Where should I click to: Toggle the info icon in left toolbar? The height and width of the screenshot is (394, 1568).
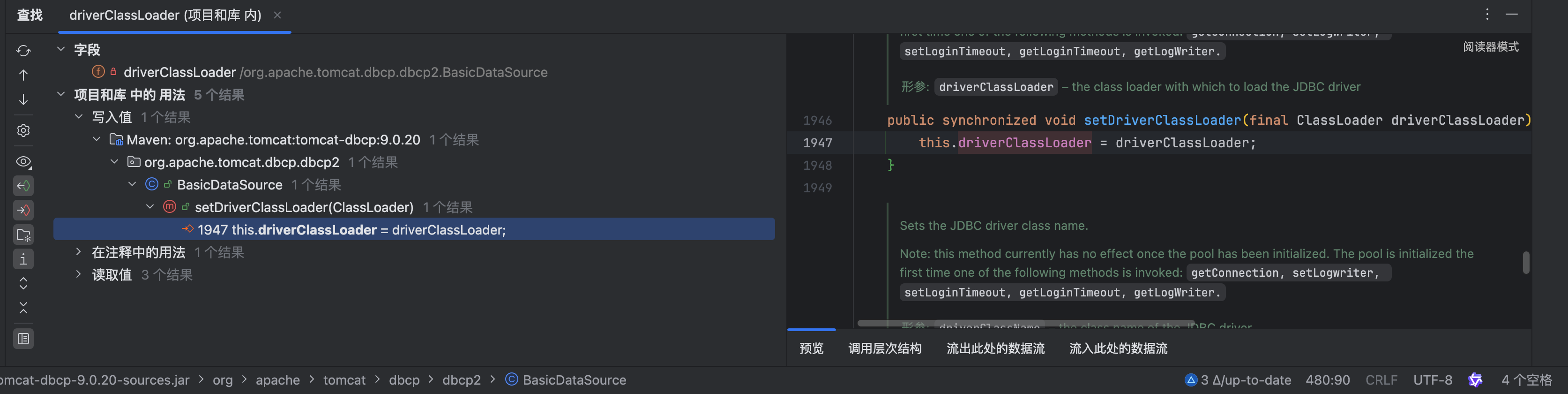(x=23, y=259)
